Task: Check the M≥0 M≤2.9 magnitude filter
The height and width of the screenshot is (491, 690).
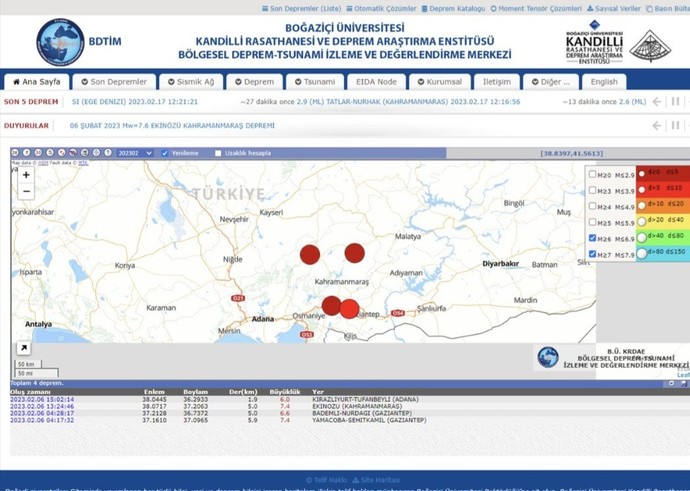Action: tap(592, 174)
